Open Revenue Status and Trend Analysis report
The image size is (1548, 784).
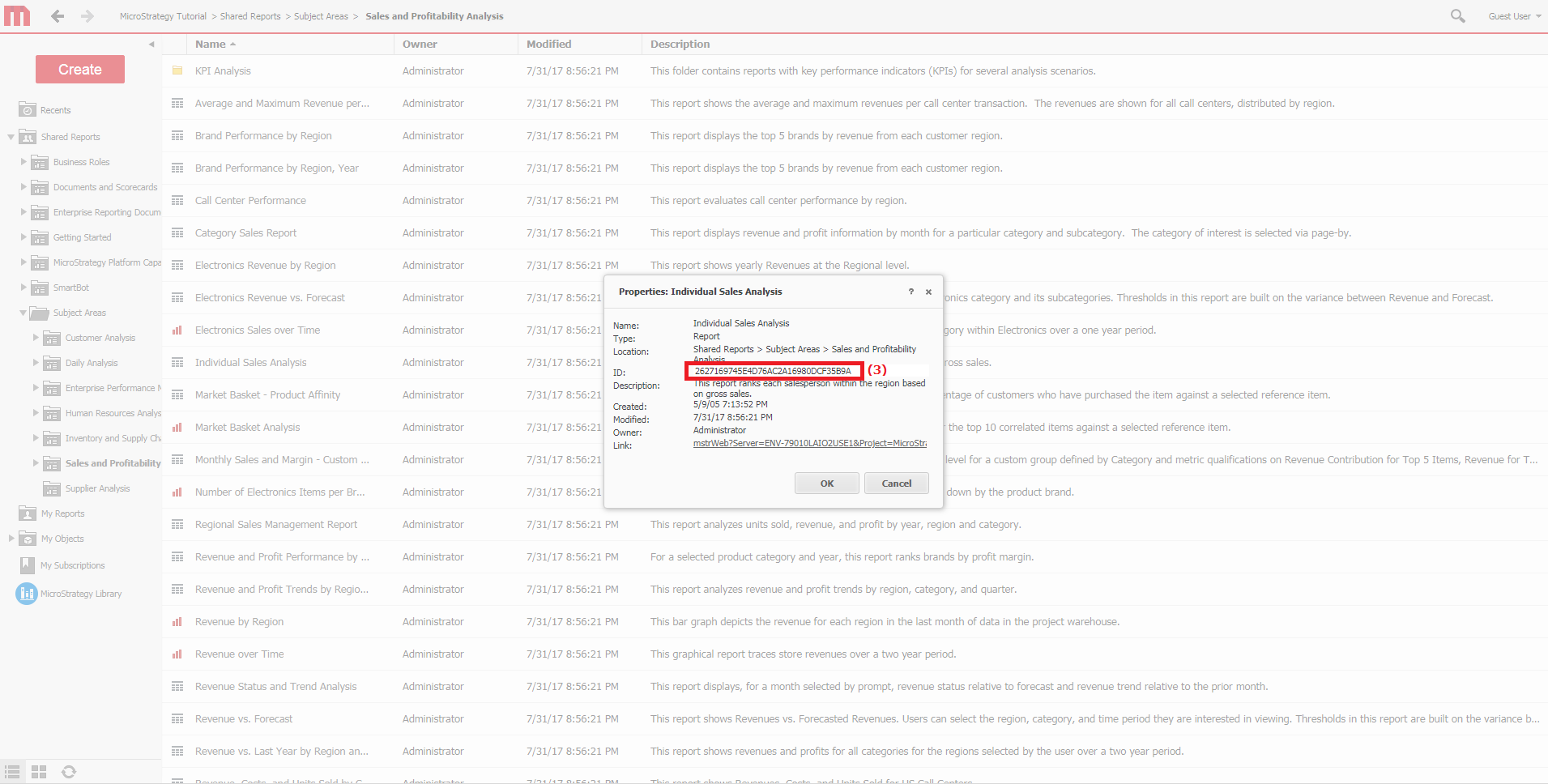pos(275,687)
